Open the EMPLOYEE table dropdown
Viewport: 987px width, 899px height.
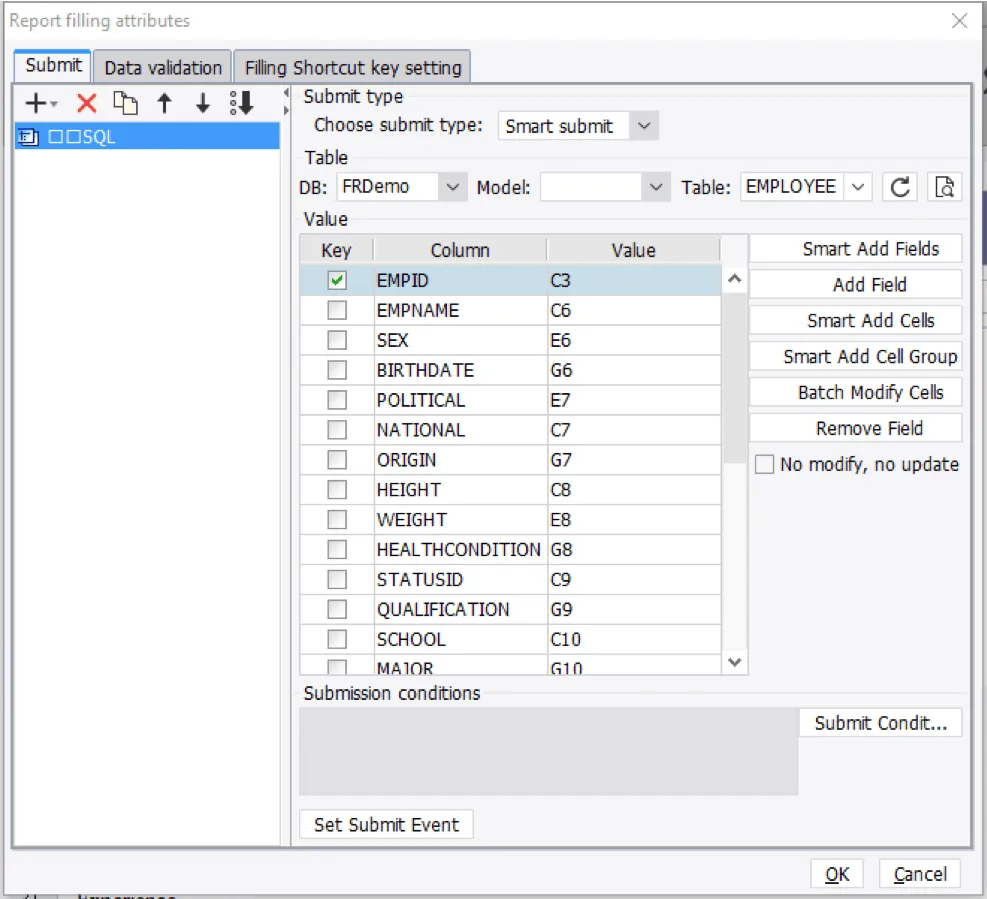(858, 187)
